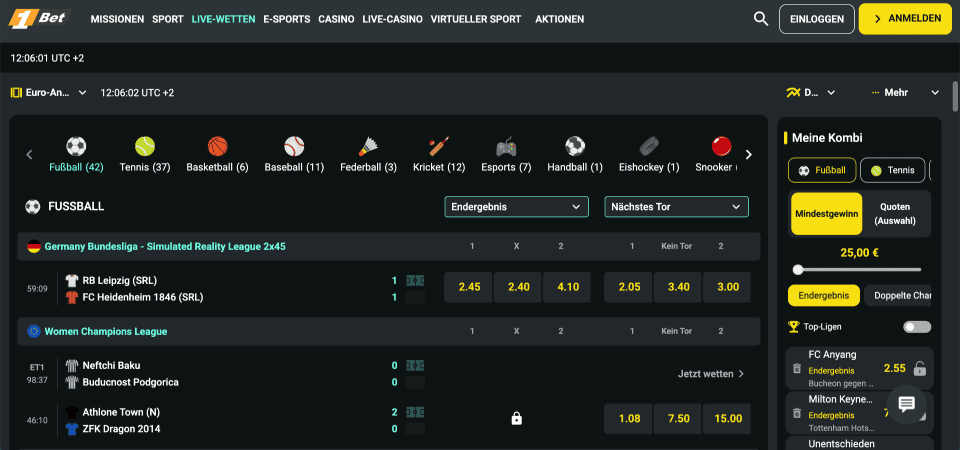Image resolution: width=960 pixels, height=450 pixels.
Task: Open Neftchi Baku match pitch tracker icon
Action: 414,366
